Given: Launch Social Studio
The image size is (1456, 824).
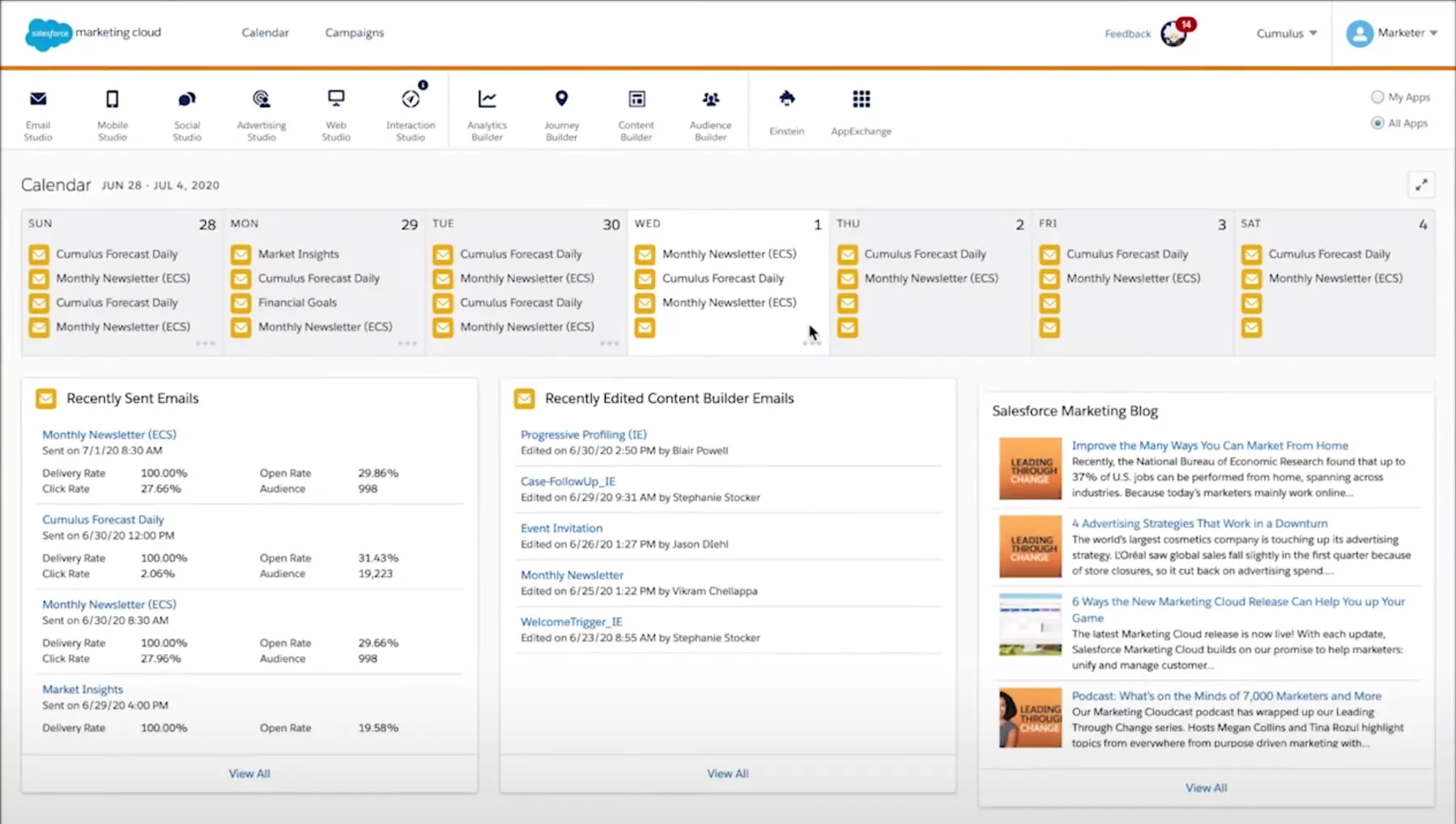Looking at the screenshot, I should tap(186, 112).
